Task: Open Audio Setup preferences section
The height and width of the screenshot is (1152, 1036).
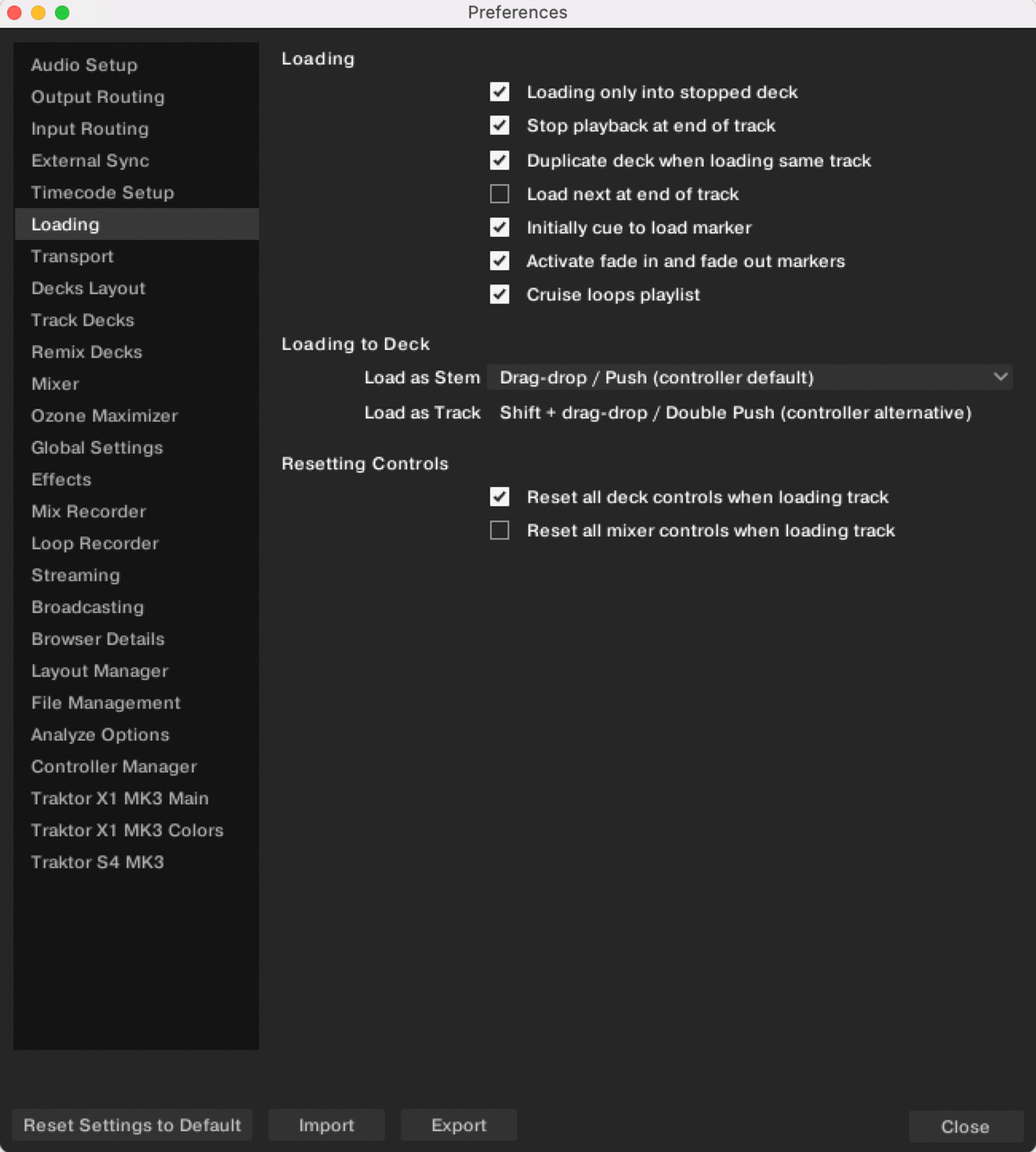Action: (84, 65)
